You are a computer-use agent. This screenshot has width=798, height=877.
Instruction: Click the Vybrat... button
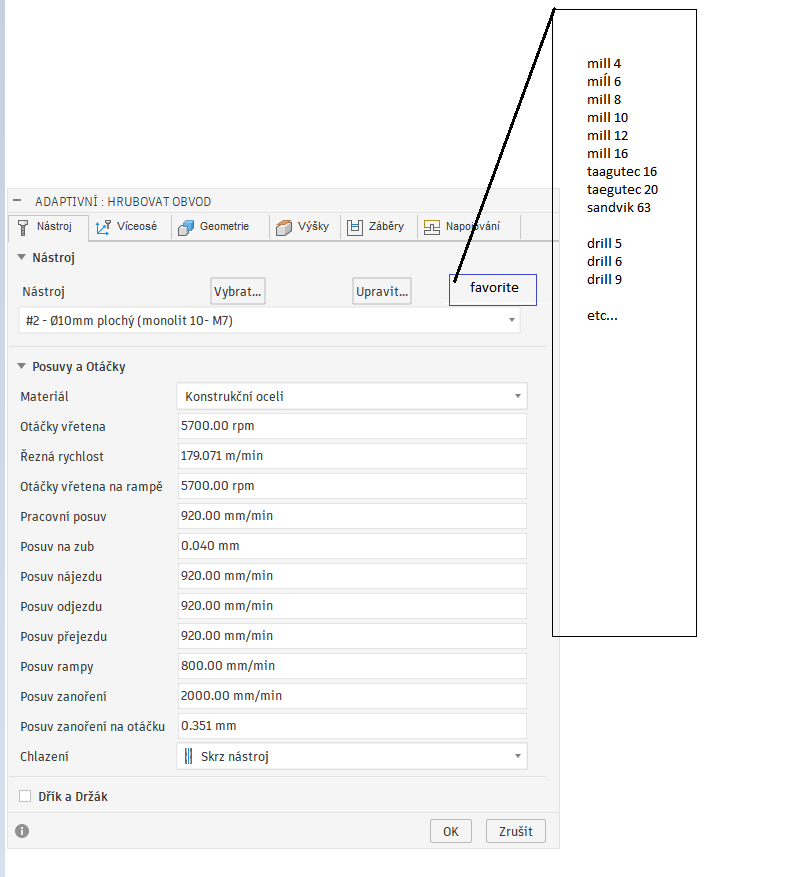238,291
